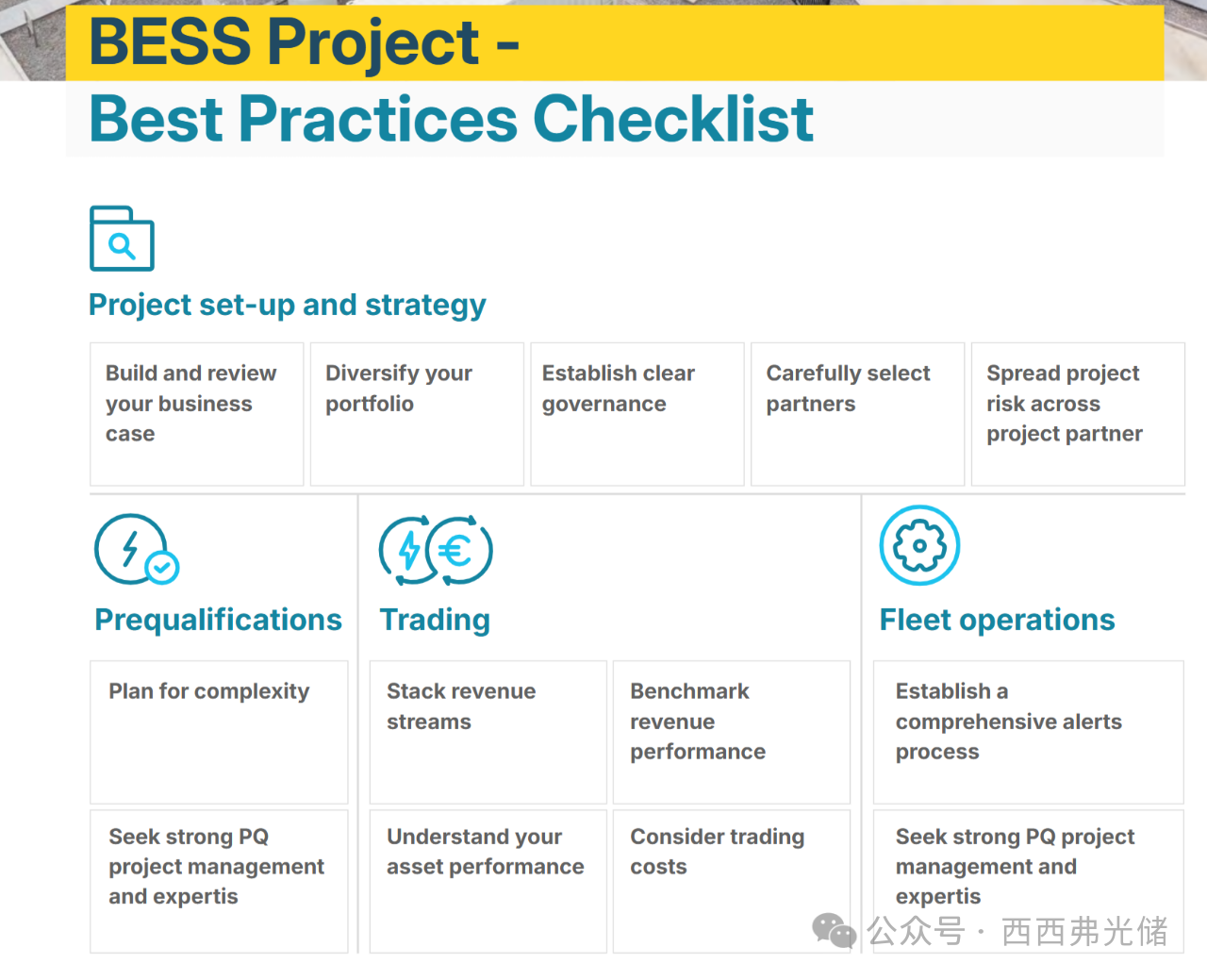1207x980 pixels.
Task: Select the 'Build and review your business case' card
Action: [196, 413]
